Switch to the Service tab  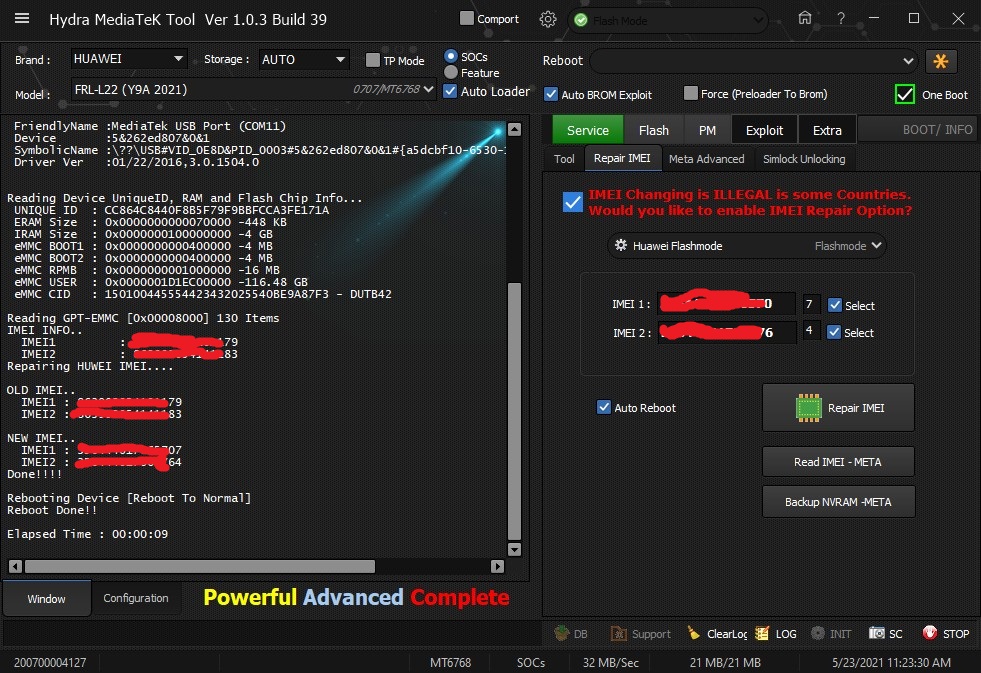(x=587, y=130)
